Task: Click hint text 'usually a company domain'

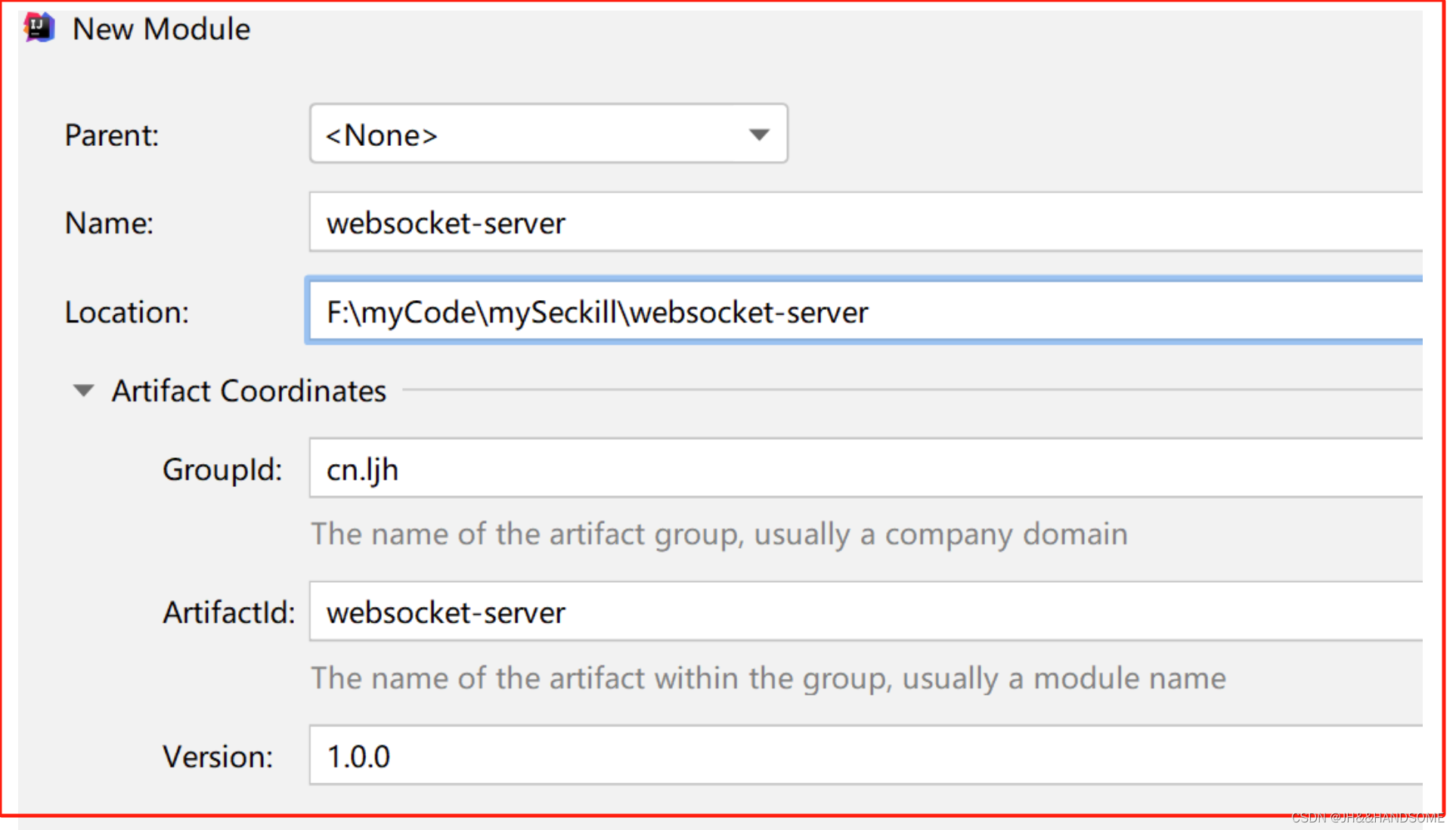Action: tap(941, 534)
